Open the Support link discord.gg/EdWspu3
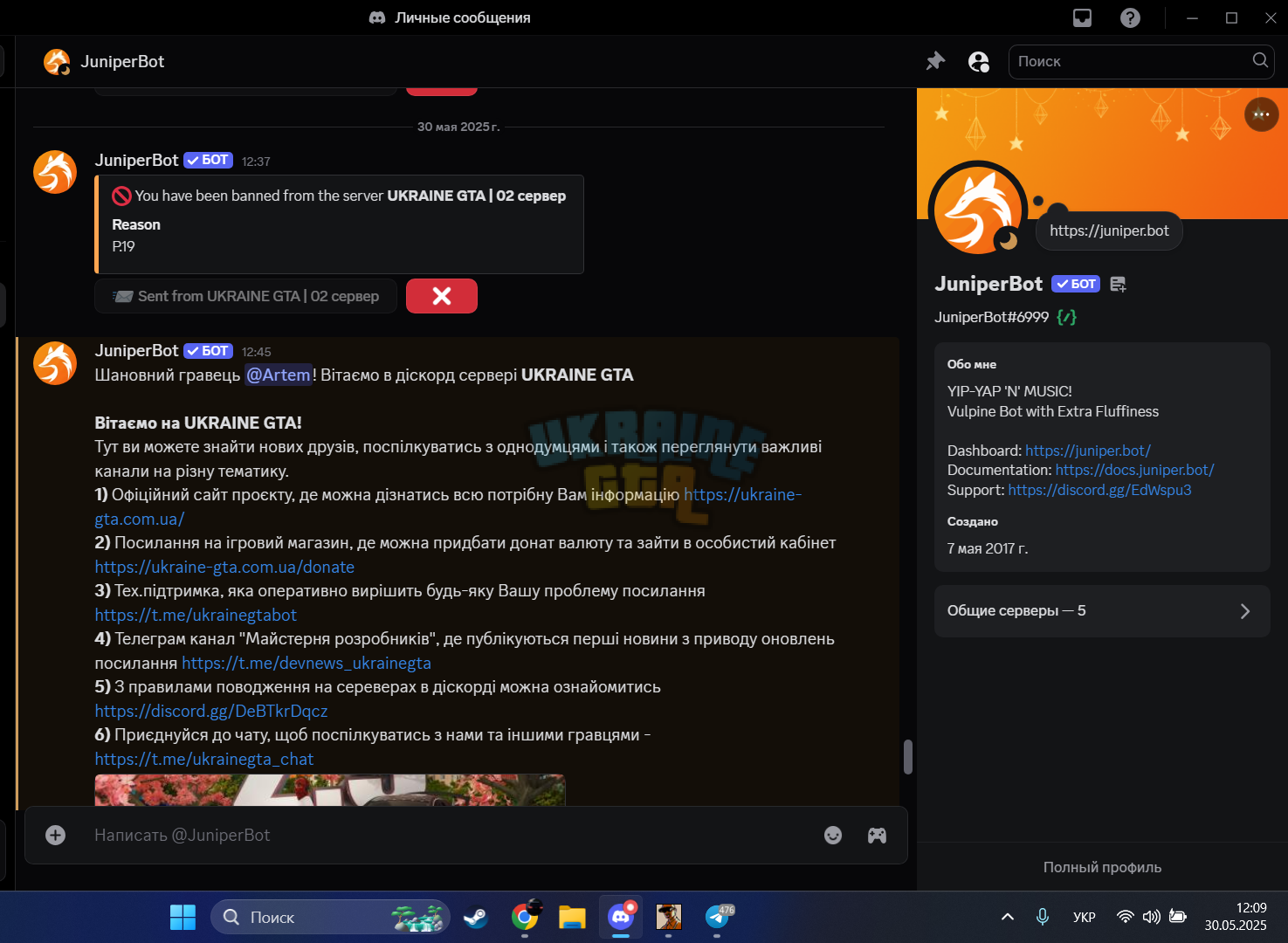The height and width of the screenshot is (943, 1288). click(x=1099, y=490)
